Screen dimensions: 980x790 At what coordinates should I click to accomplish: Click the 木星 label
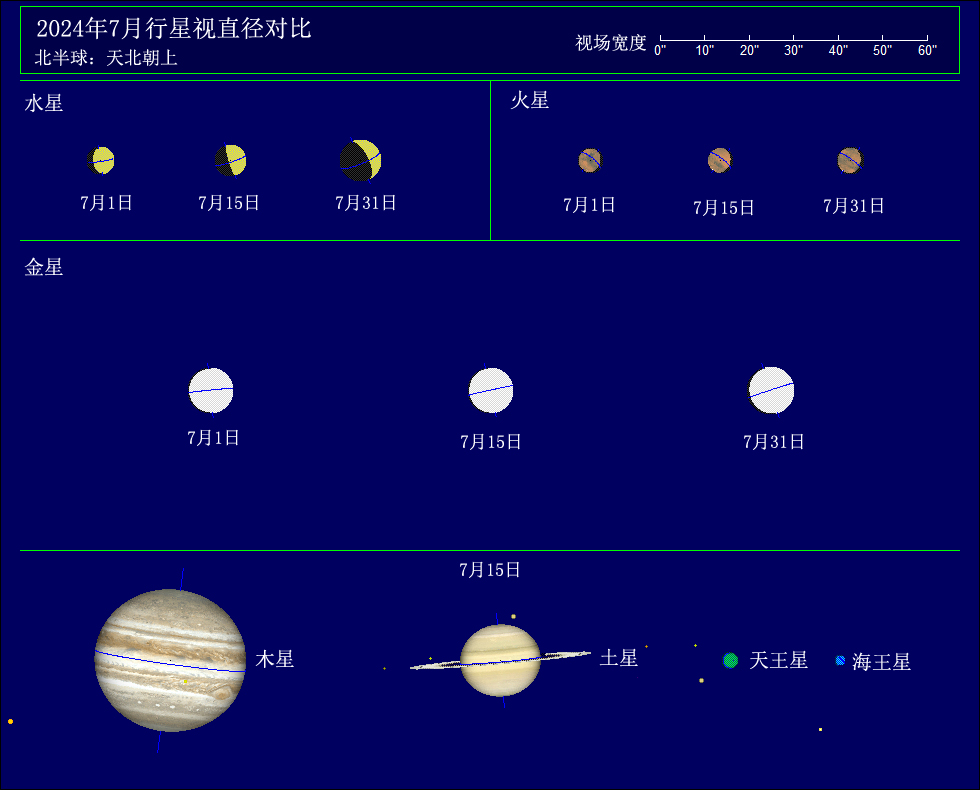click(274, 659)
